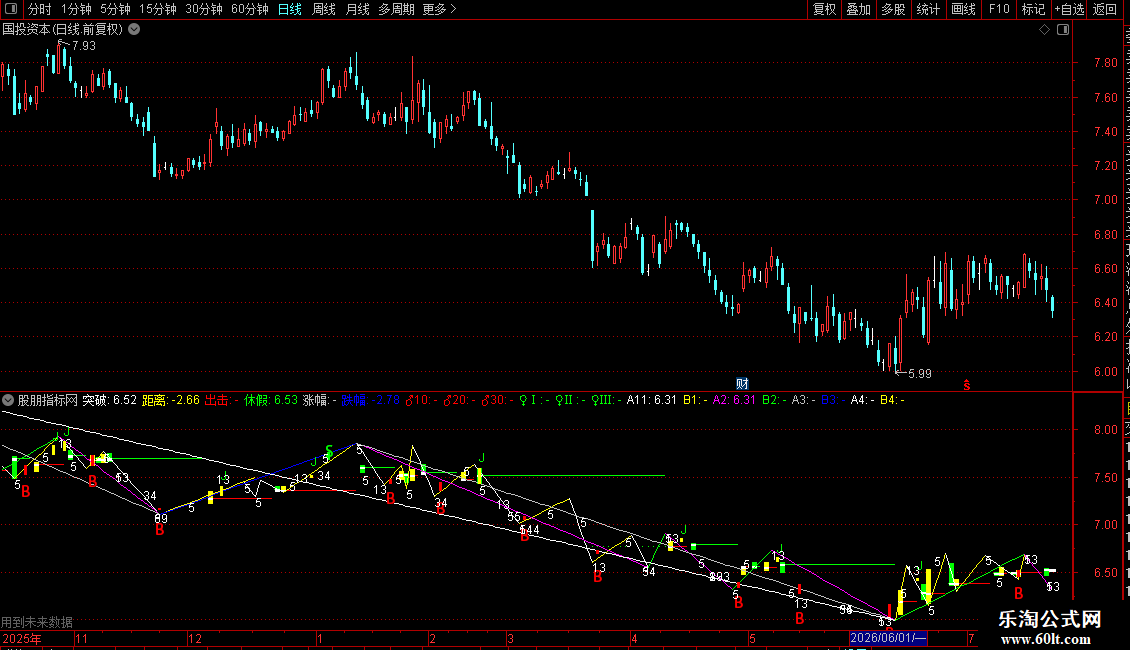
Task: Toggle the left sidebar panel icon
Action: tap(11, 9)
